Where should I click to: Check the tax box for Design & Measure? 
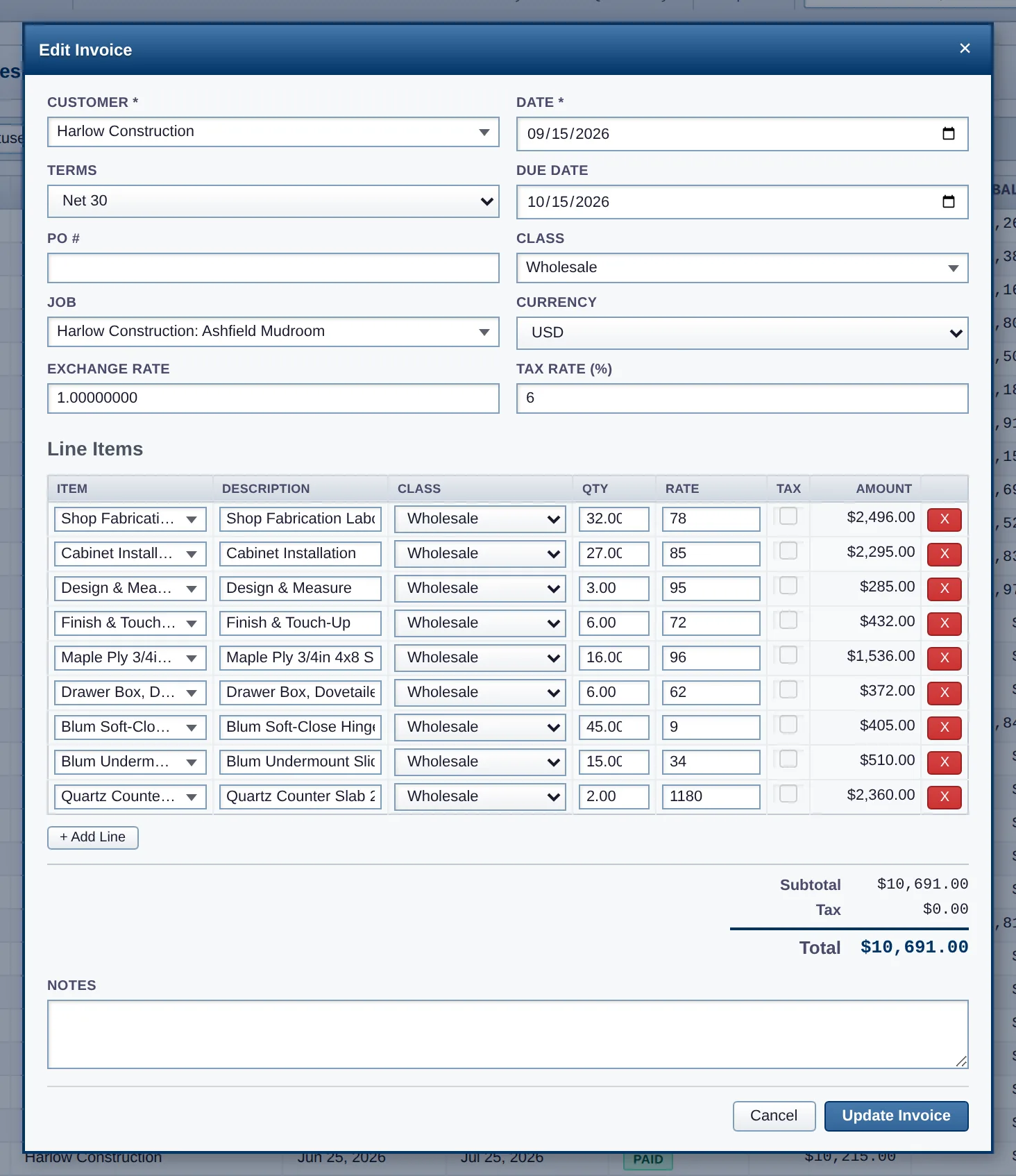[x=788, y=586]
